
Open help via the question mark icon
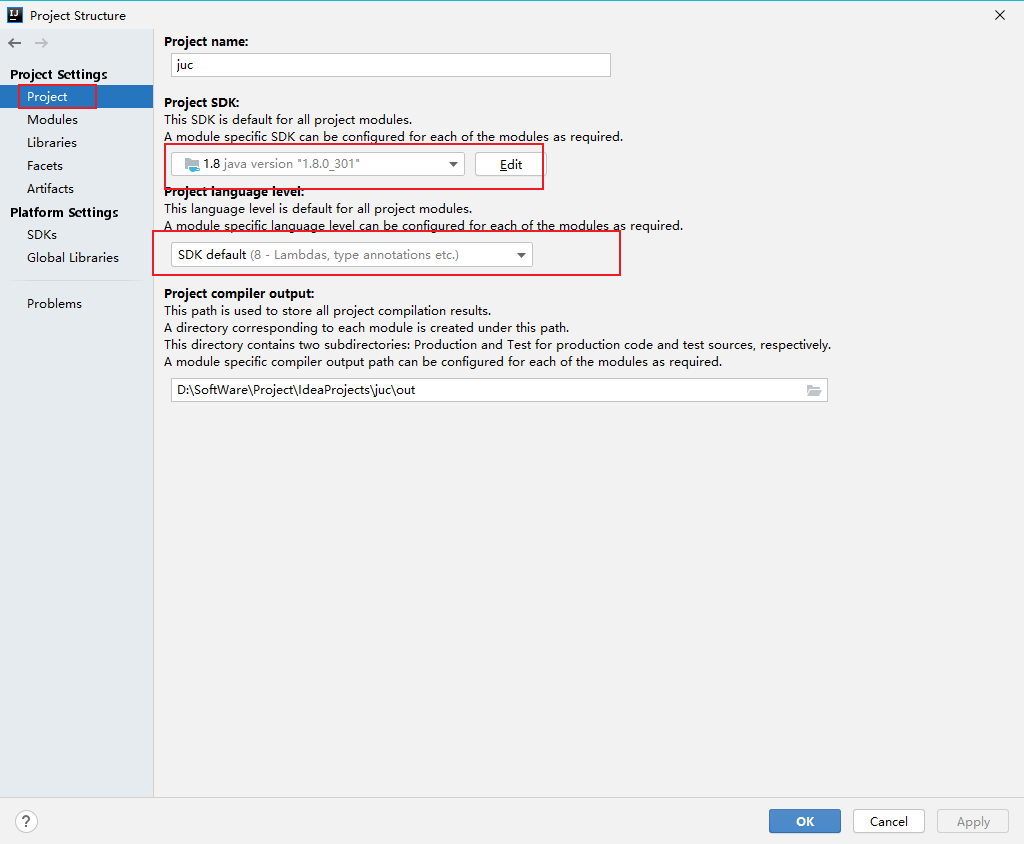pyautogui.click(x=26, y=821)
